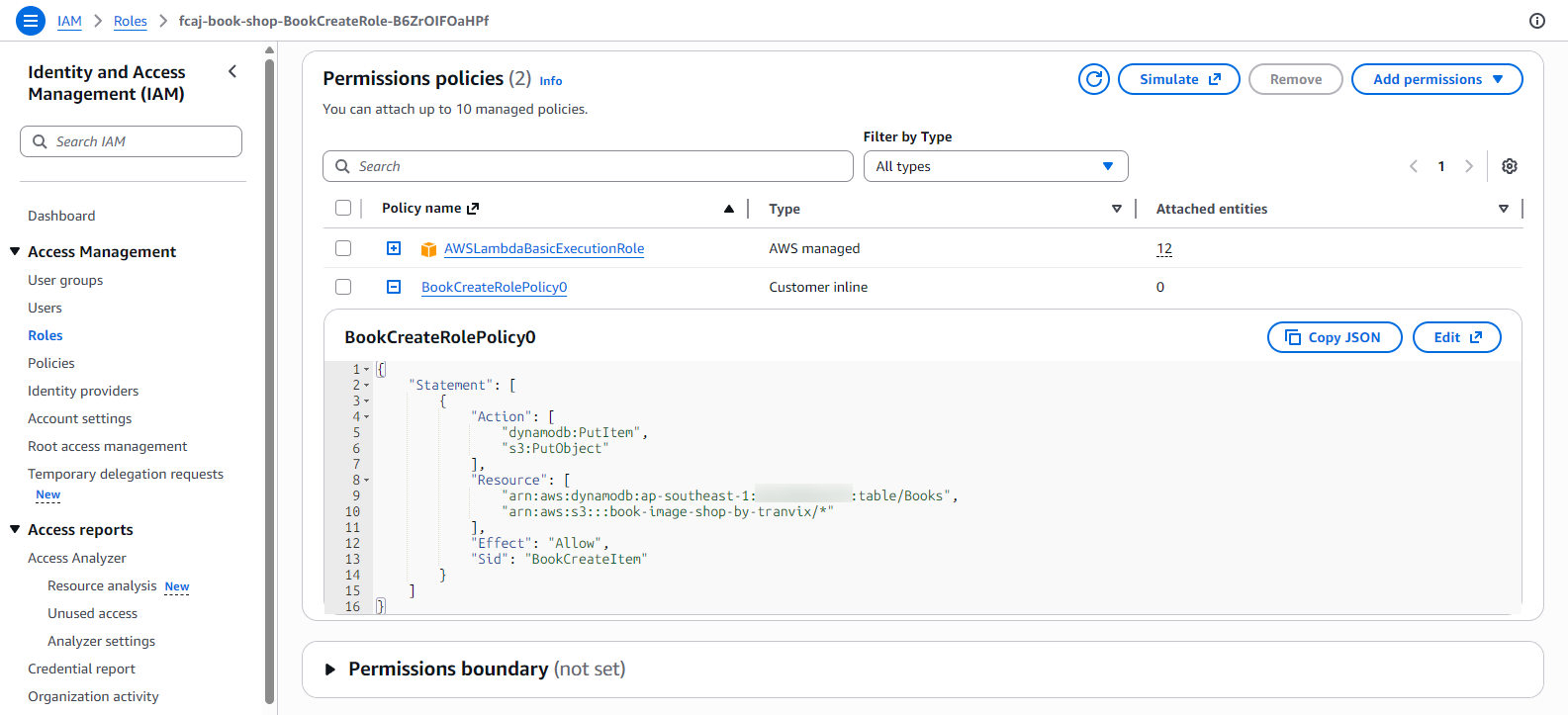The width and height of the screenshot is (1568, 715).
Task: Open User groups in the sidebar
Action: [65, 280]
